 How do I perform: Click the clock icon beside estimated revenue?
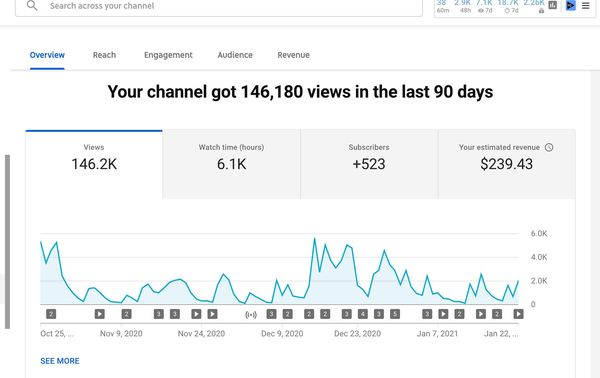[549, 147]
